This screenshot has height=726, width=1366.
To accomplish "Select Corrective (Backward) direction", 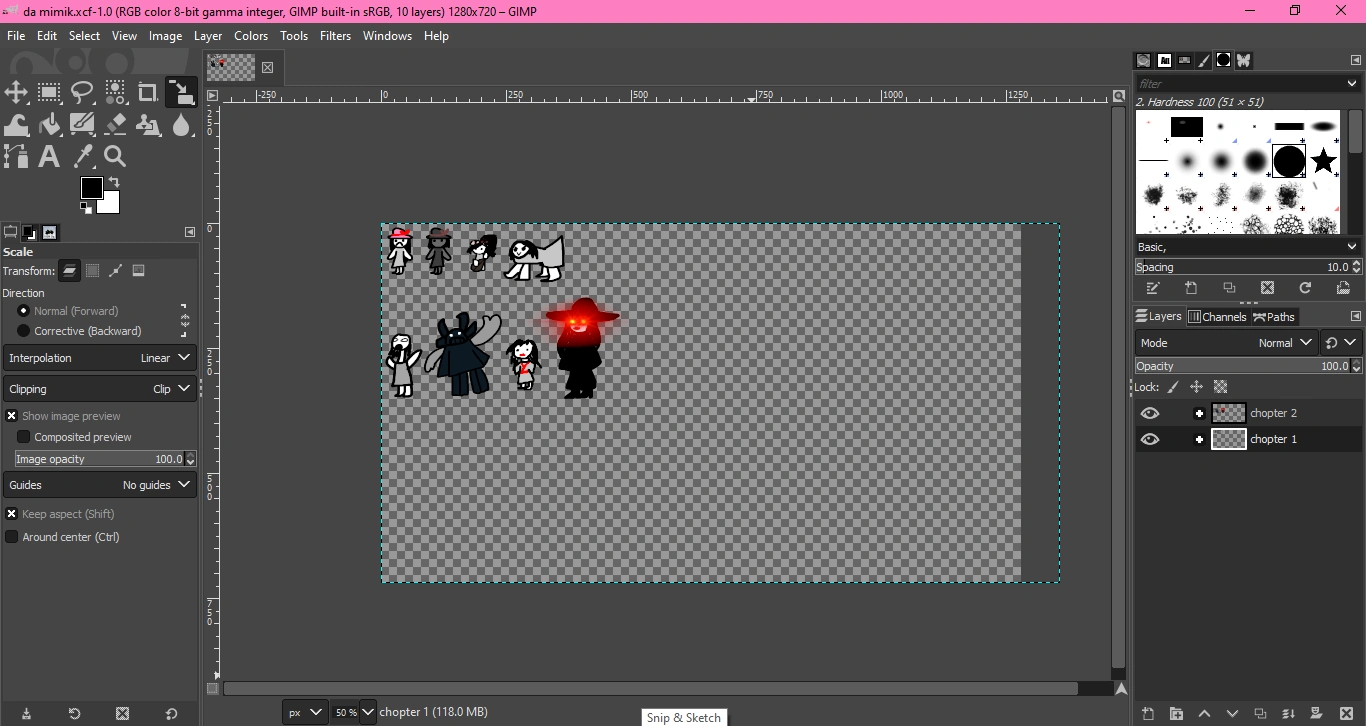I will [24, 331].
